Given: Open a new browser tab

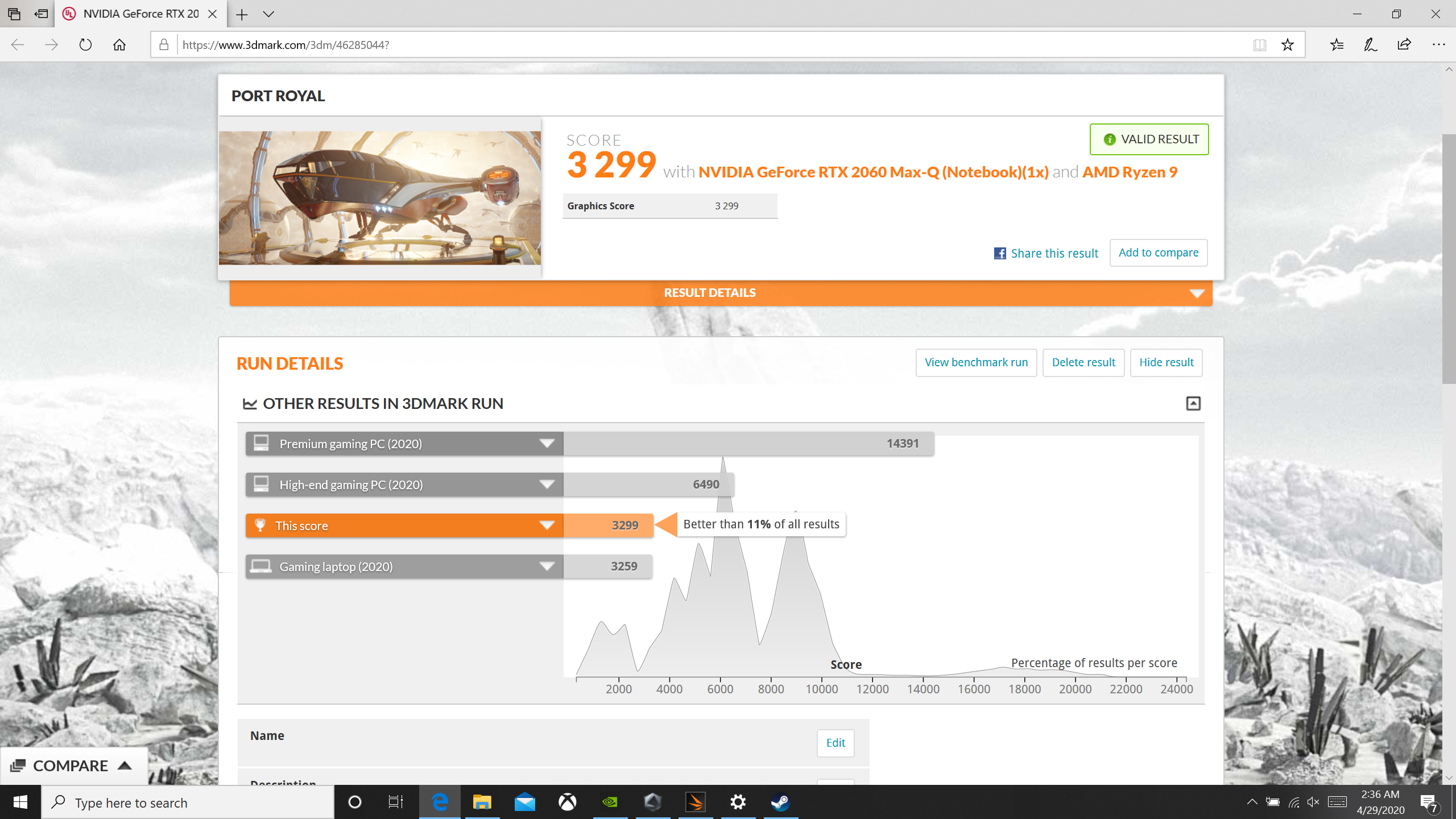Looking at the screenshot, I should click(x=242, y=14).
